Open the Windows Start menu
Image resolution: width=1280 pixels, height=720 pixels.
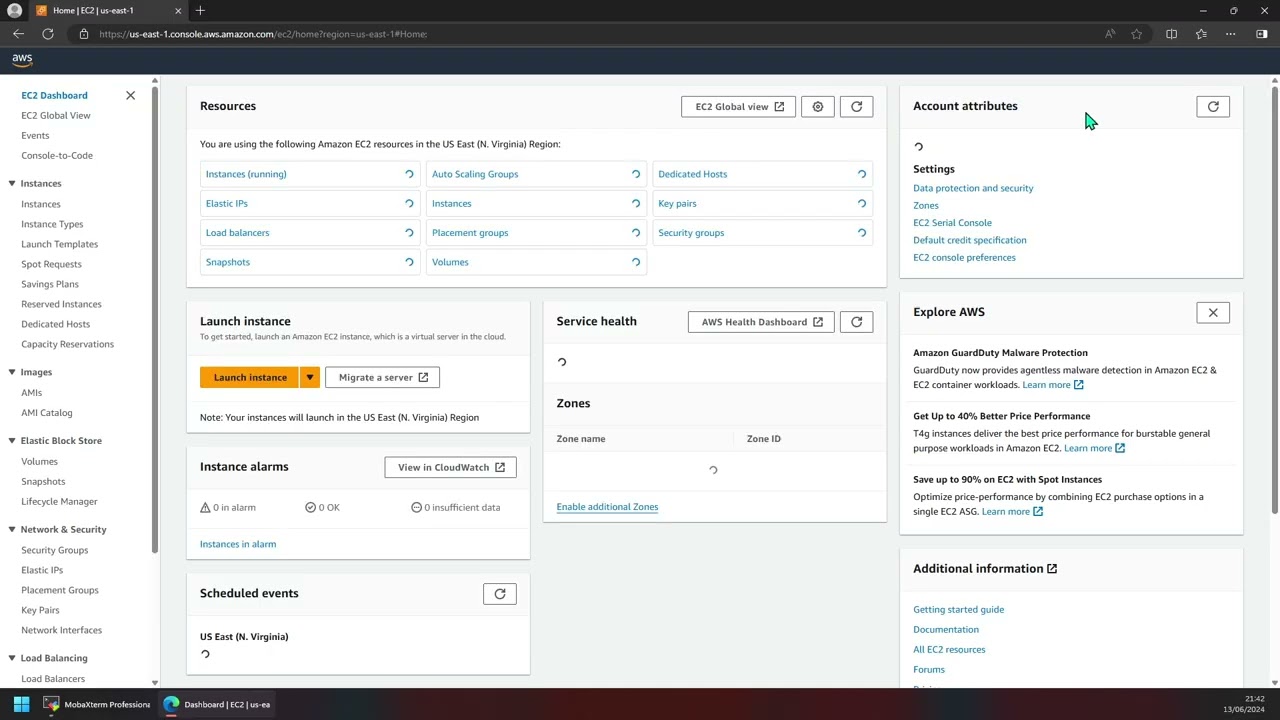point(21,704)
